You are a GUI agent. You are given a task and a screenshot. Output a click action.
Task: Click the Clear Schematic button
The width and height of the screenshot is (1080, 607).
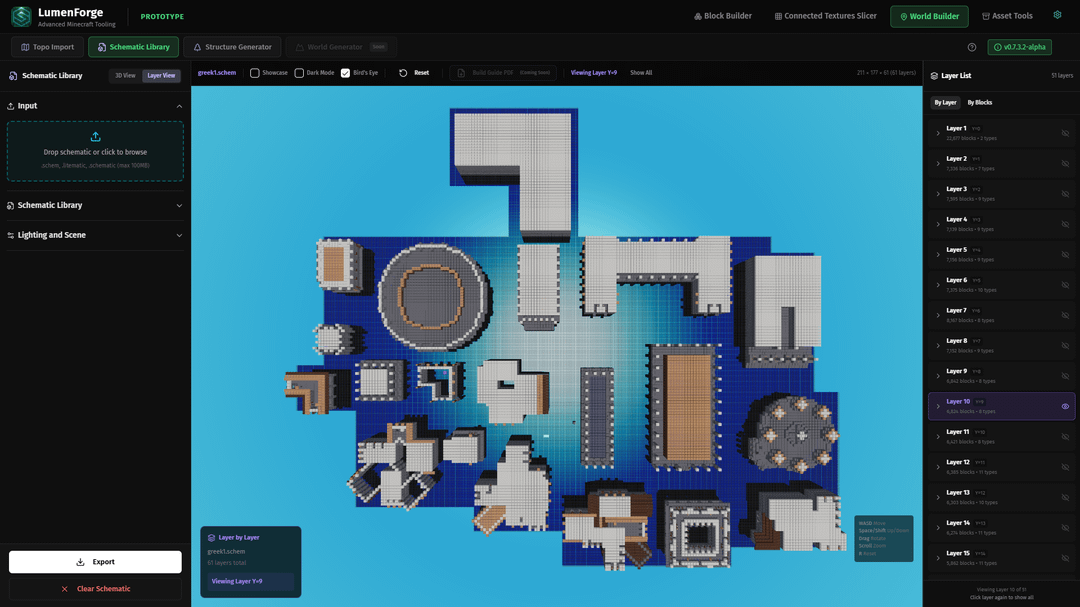point(95,589)
